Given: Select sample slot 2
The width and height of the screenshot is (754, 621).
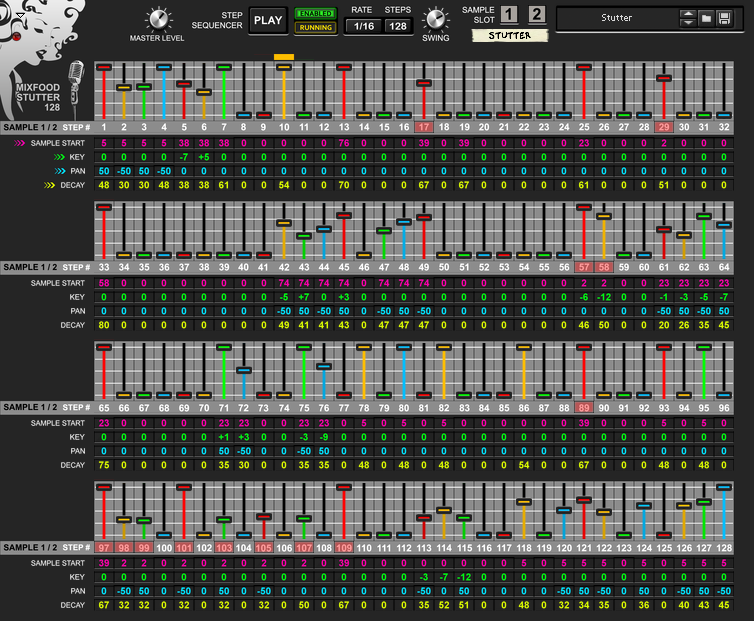Looking at the screenshot, I should coord(536,15).
